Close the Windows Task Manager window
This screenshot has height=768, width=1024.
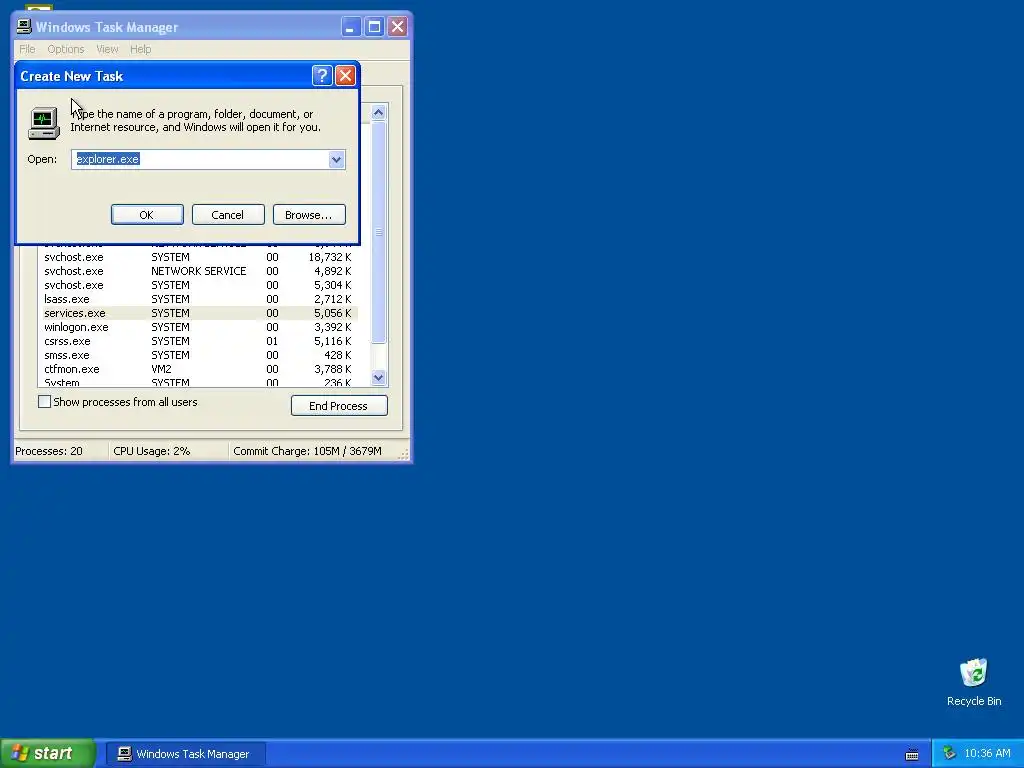tap(397, 27)
